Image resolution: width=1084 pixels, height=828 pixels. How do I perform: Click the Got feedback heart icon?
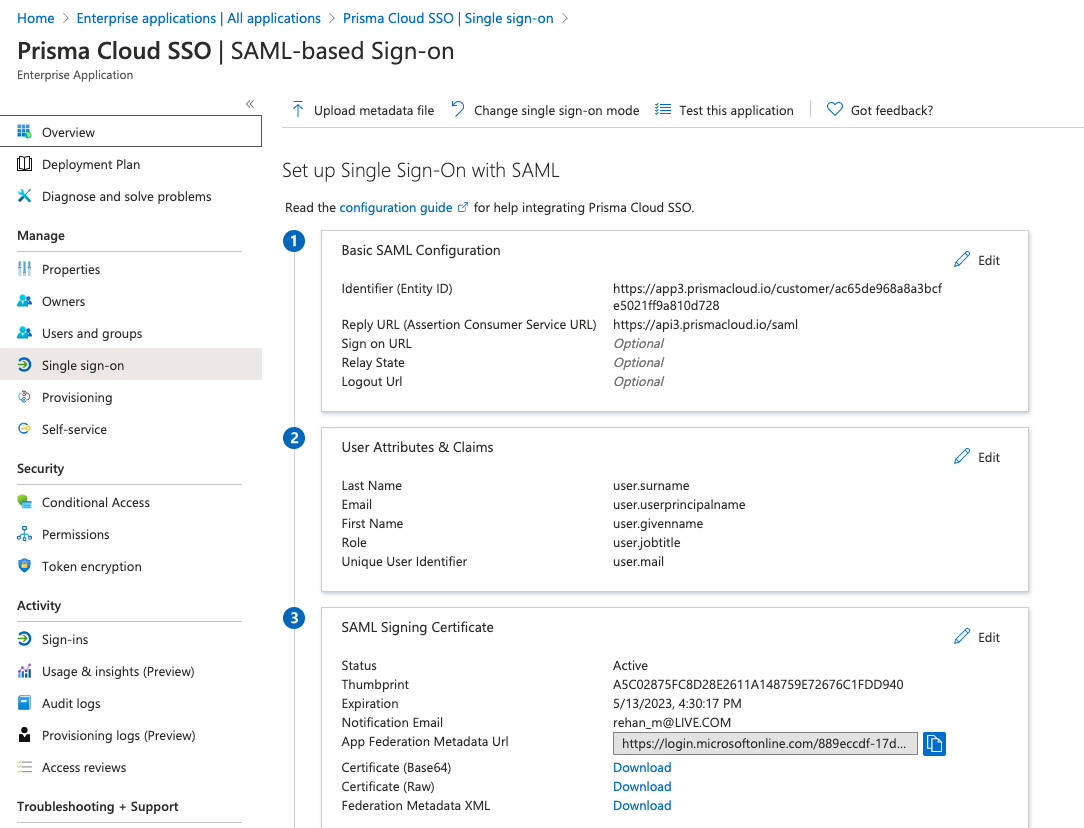pos(835,110)
